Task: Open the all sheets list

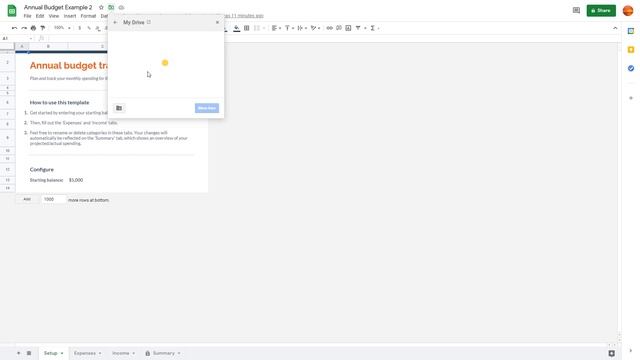Action: (x=29, y=353)
